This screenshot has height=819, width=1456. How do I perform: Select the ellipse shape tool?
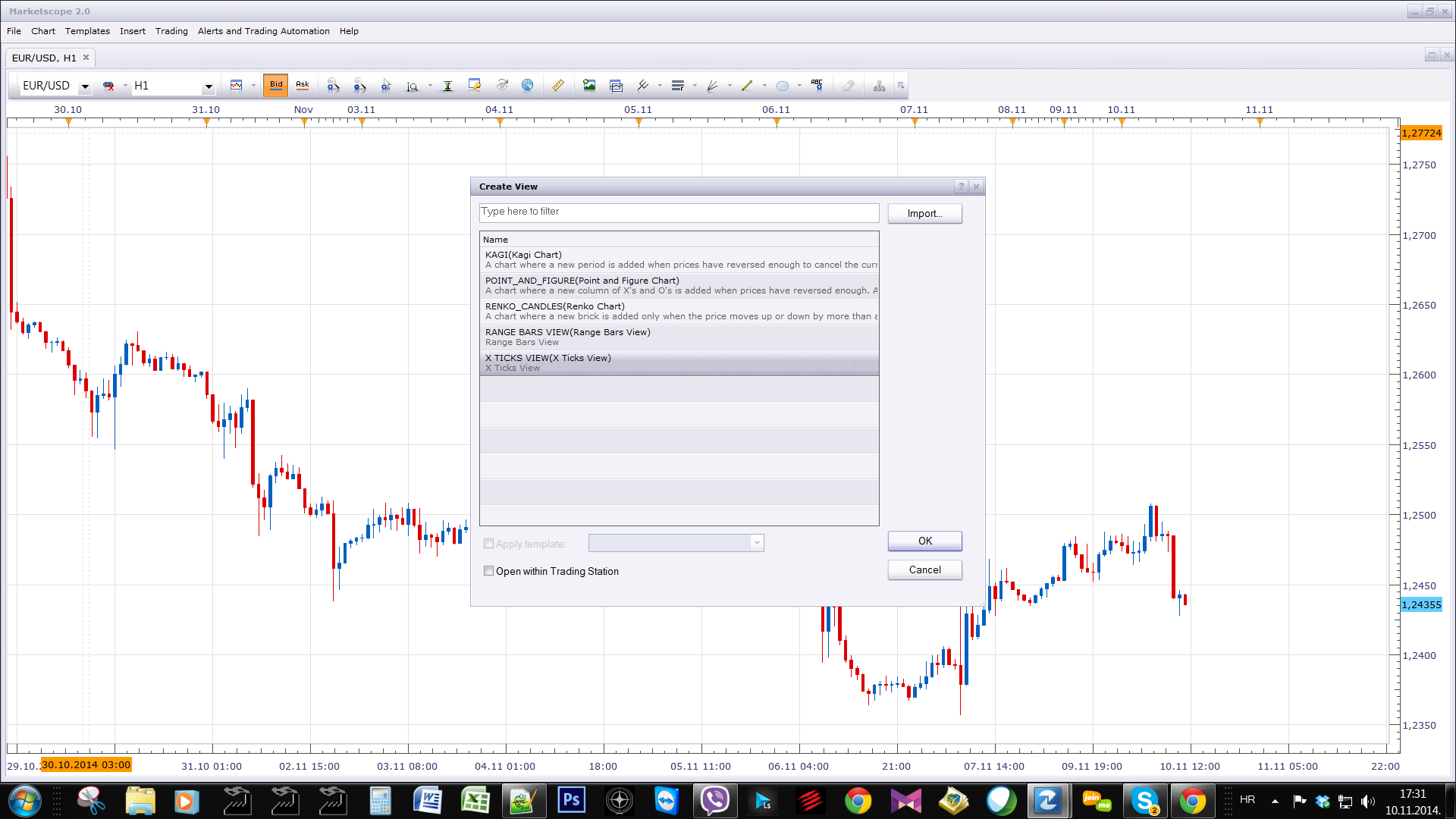[x=783, y=86]
